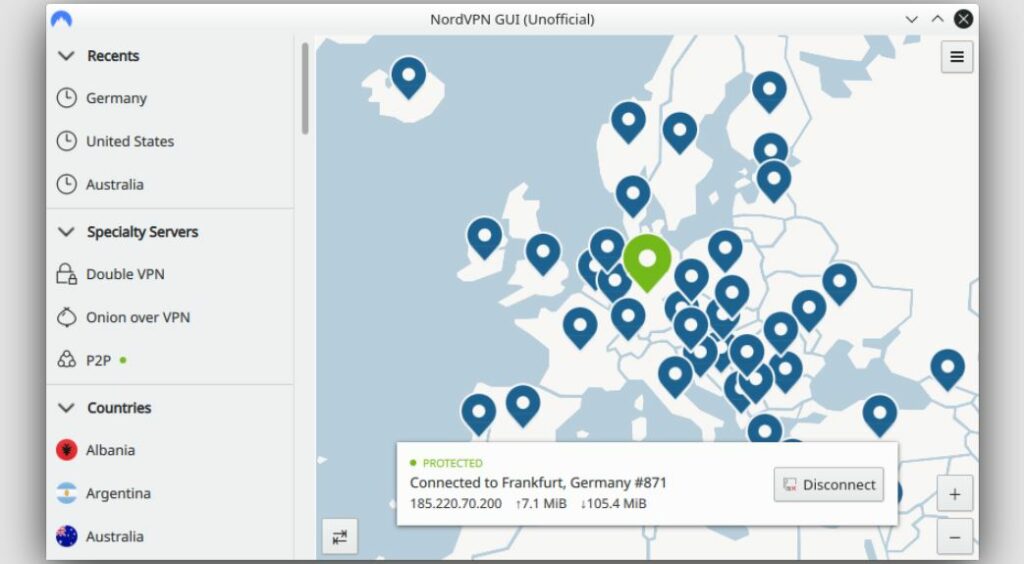Viewport: 1024px width, 564px height.
Task: Click the clock icon beside United States
Action: 67,141
